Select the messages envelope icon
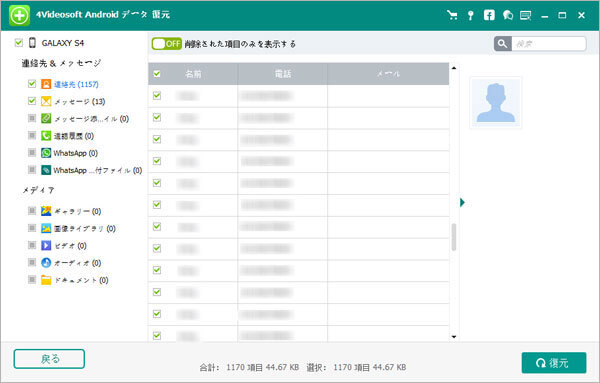Viewport: 600px width, 383px height. click(x=46, y=101)
